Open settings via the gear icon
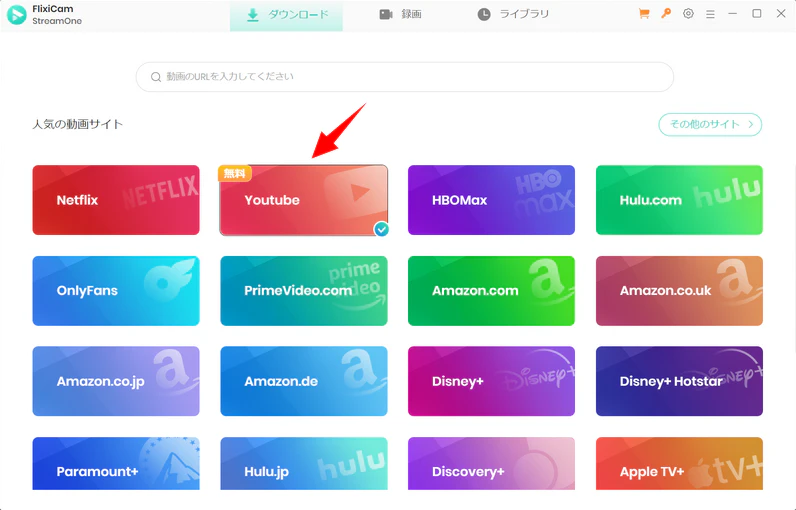The width and height of the screenshot is (796, 510). pyautogui.click(x=688, y=14)
